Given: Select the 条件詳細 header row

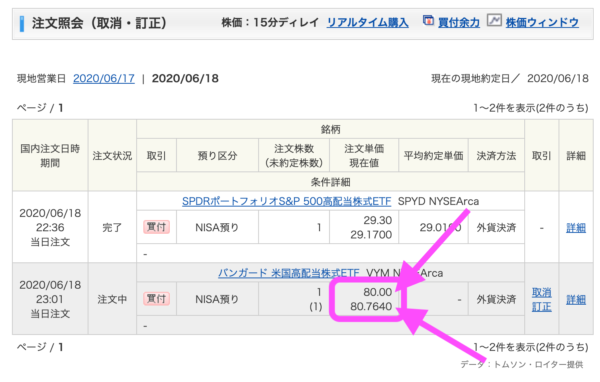Looking at the screenshot, I should tap(331, 182).
